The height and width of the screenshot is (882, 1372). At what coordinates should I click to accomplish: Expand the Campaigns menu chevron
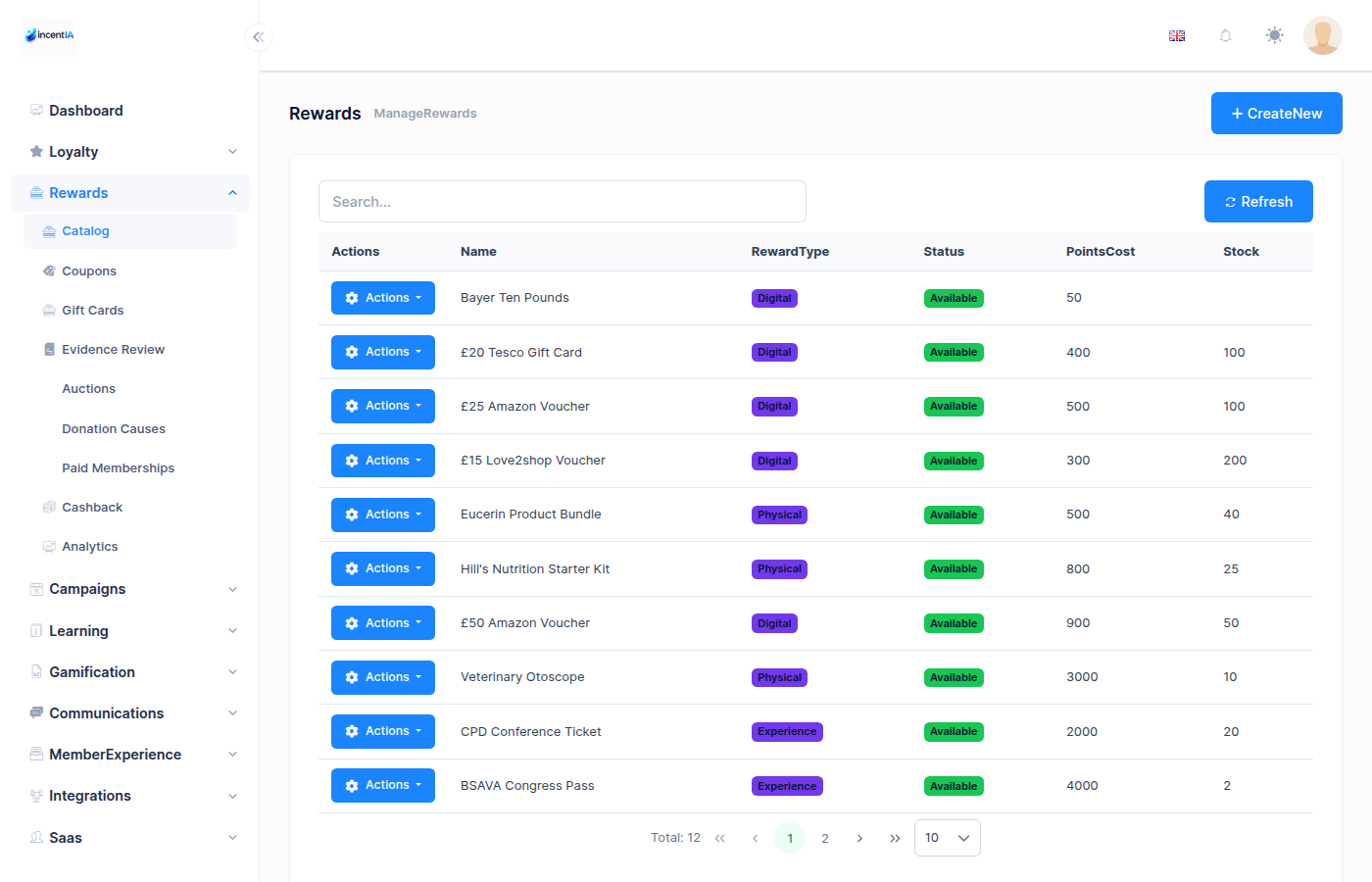click(232, 589)
